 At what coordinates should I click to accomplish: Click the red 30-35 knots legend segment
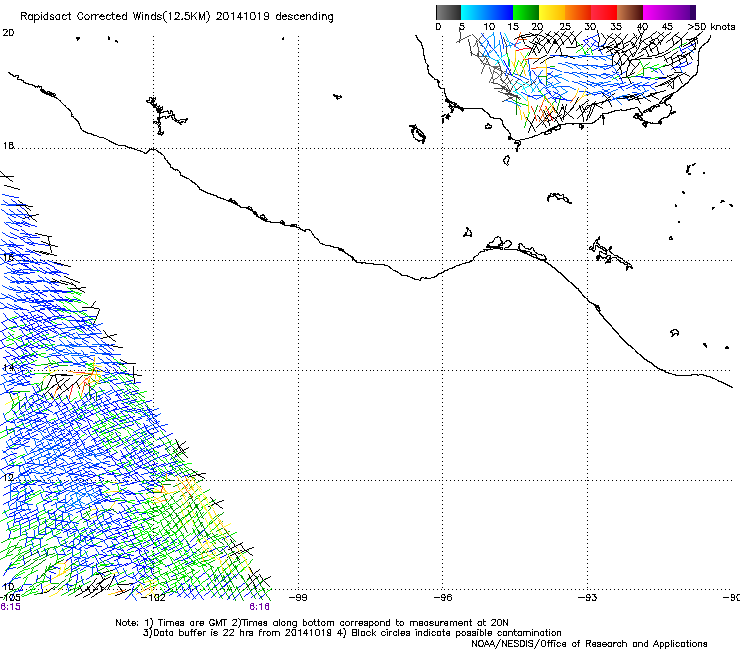(604, 12)
